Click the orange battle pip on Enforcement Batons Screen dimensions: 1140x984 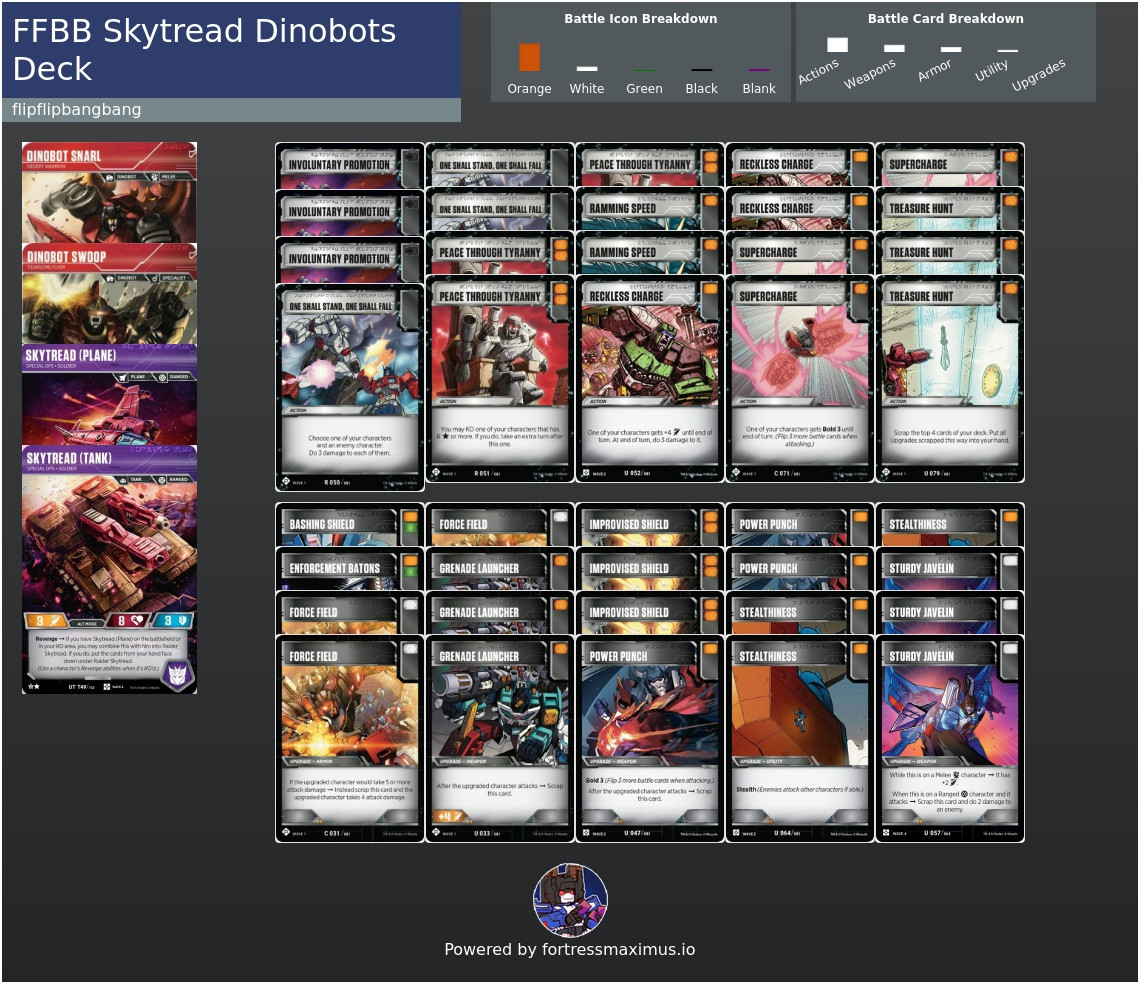pos(410,561)
